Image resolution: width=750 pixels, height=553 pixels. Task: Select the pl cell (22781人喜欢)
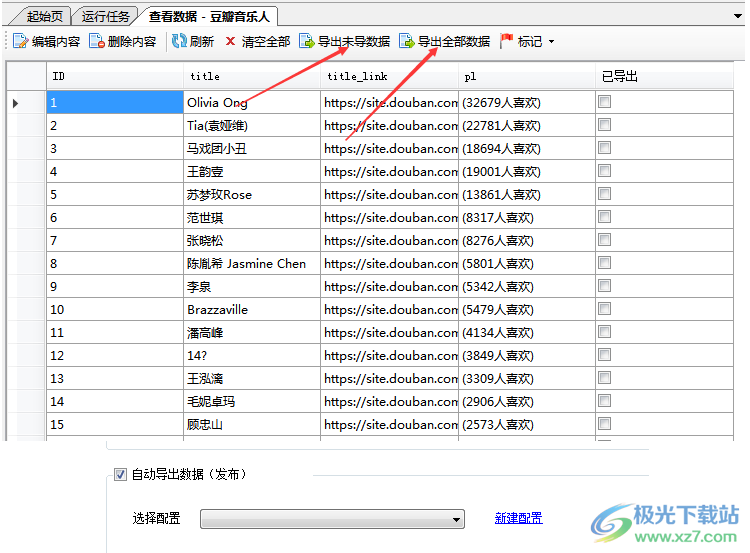click(527, 125)
